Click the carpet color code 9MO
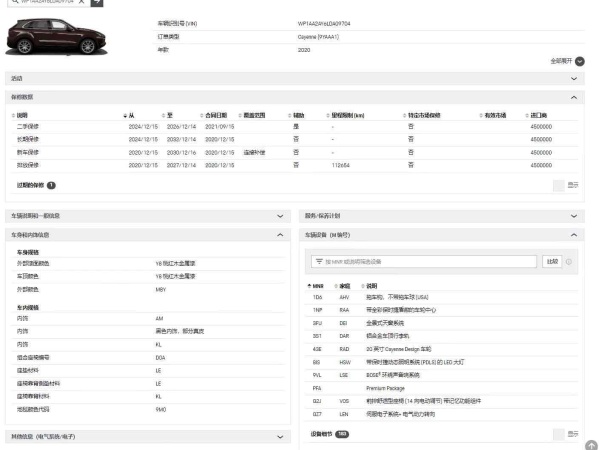The width and height of the screenshot is (600, 450). click(x=161, y=410)
